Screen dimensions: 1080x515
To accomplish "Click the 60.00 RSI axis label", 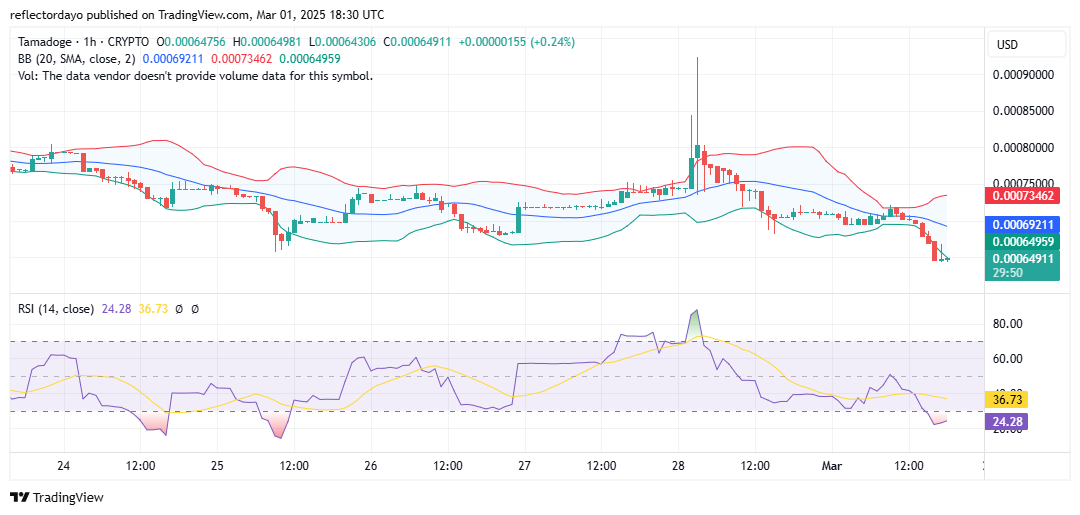I will (x=1007, y=358).
